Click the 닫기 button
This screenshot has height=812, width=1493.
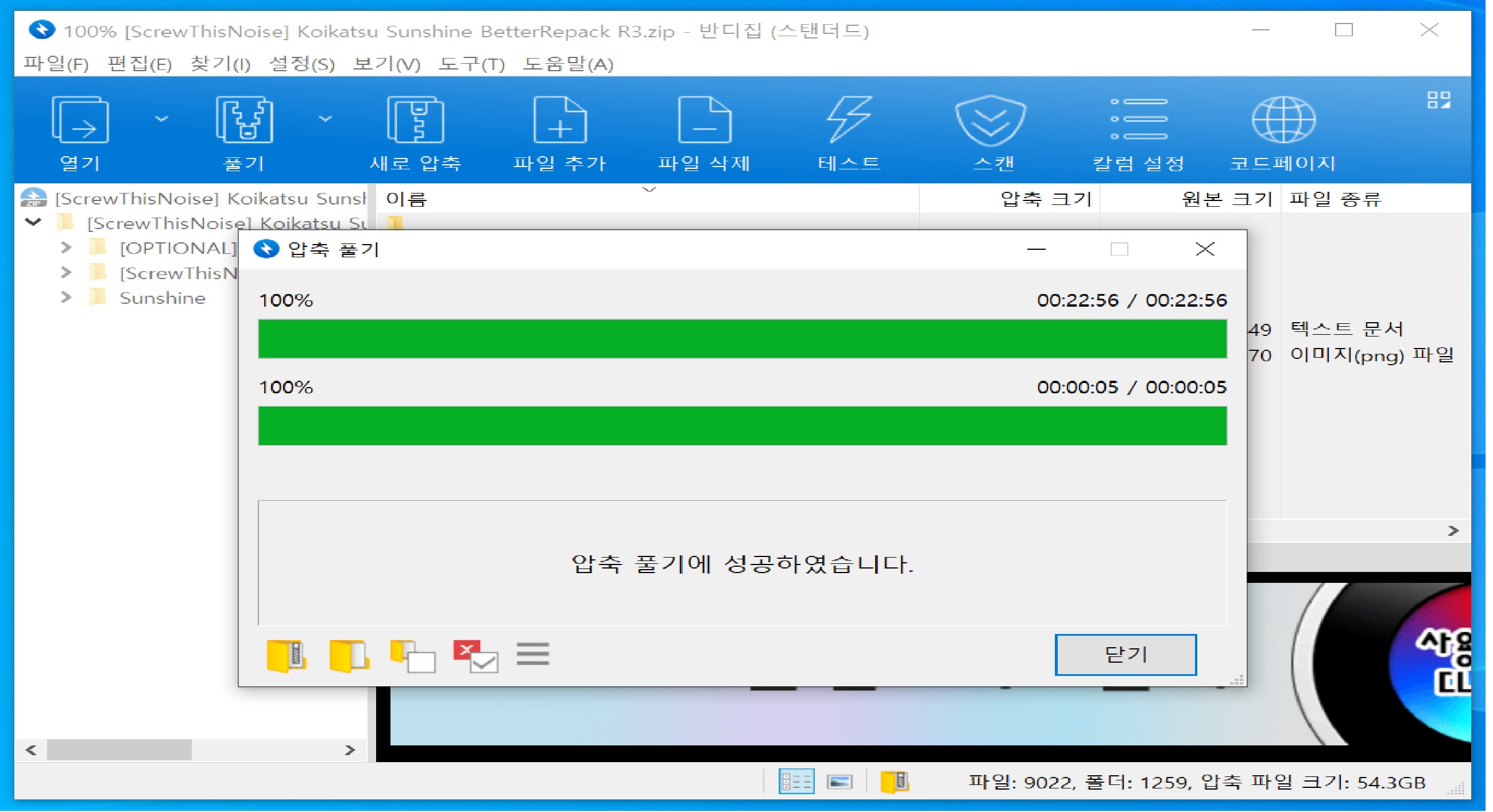[x=1125, y=655]
